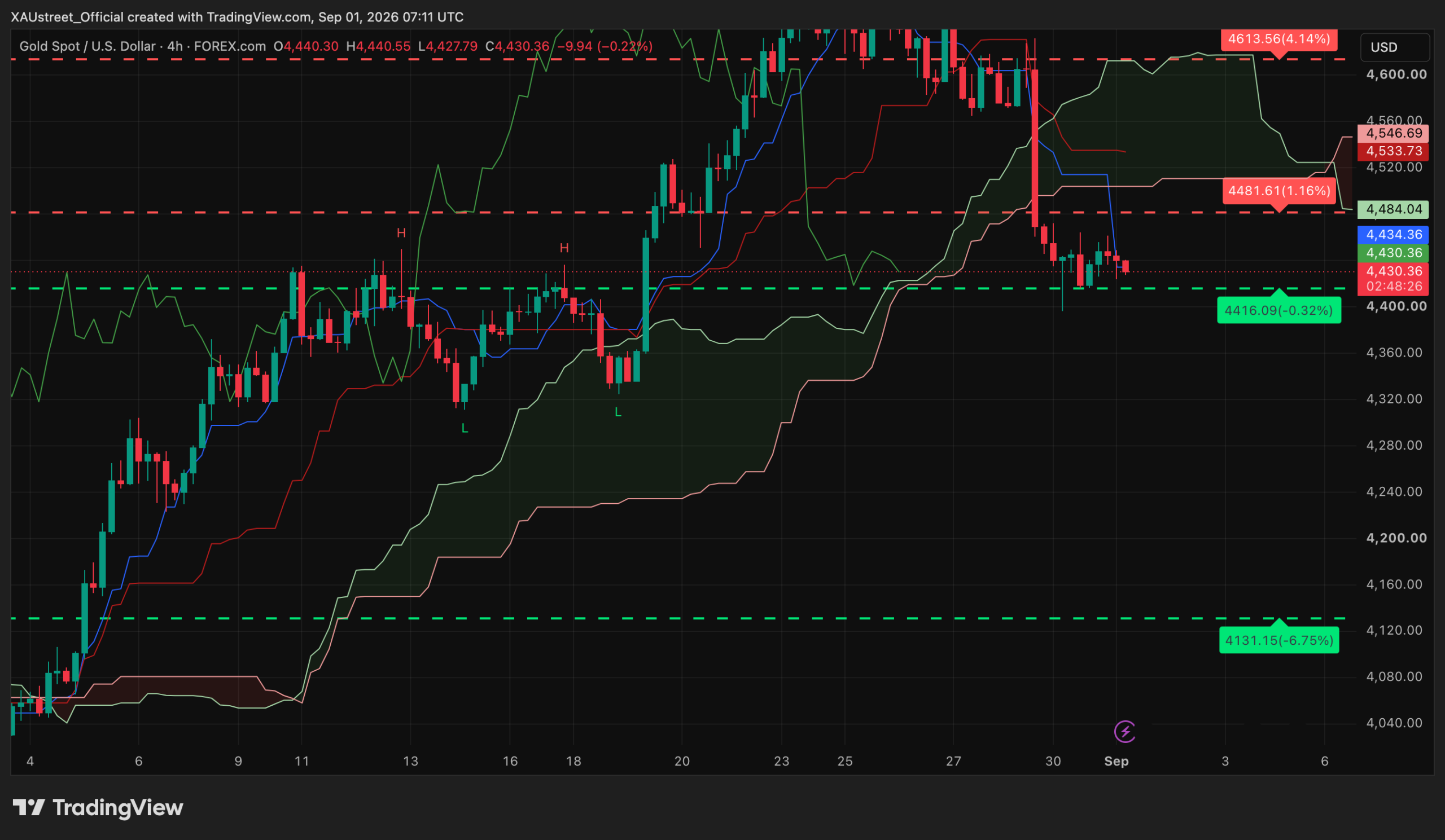This screenshot has width=1445, height=840.
Task: Click the high value H4,440.55
Action: pos(378,46)
